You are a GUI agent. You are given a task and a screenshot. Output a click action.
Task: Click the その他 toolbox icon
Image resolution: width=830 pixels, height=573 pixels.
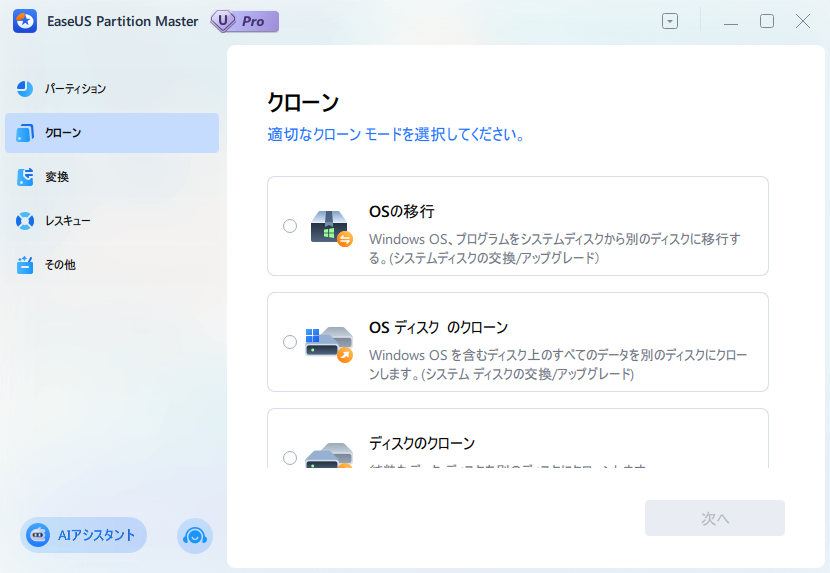[24, 265]
